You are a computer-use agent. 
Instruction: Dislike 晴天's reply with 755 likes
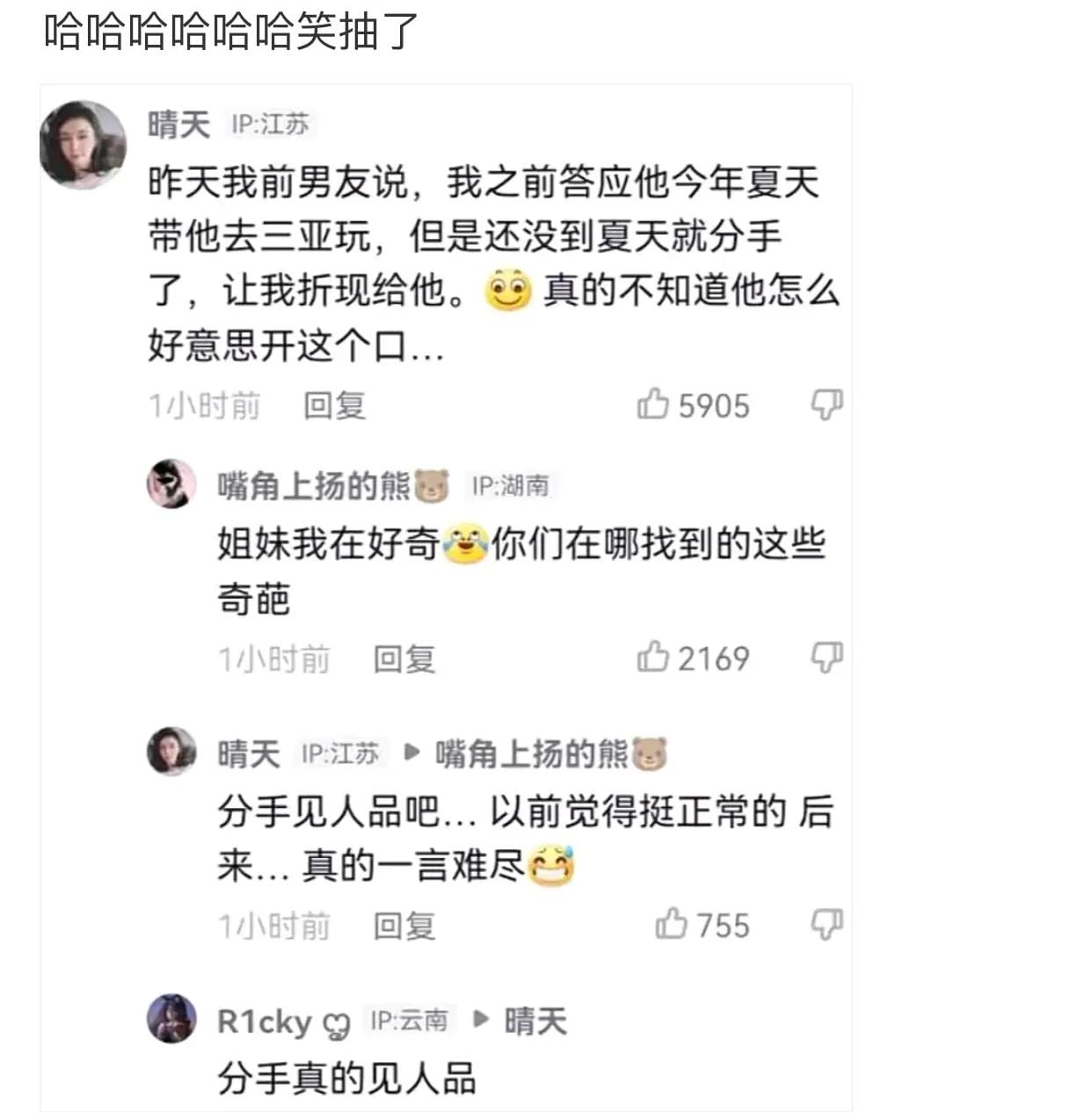click(x=826, y=924)
